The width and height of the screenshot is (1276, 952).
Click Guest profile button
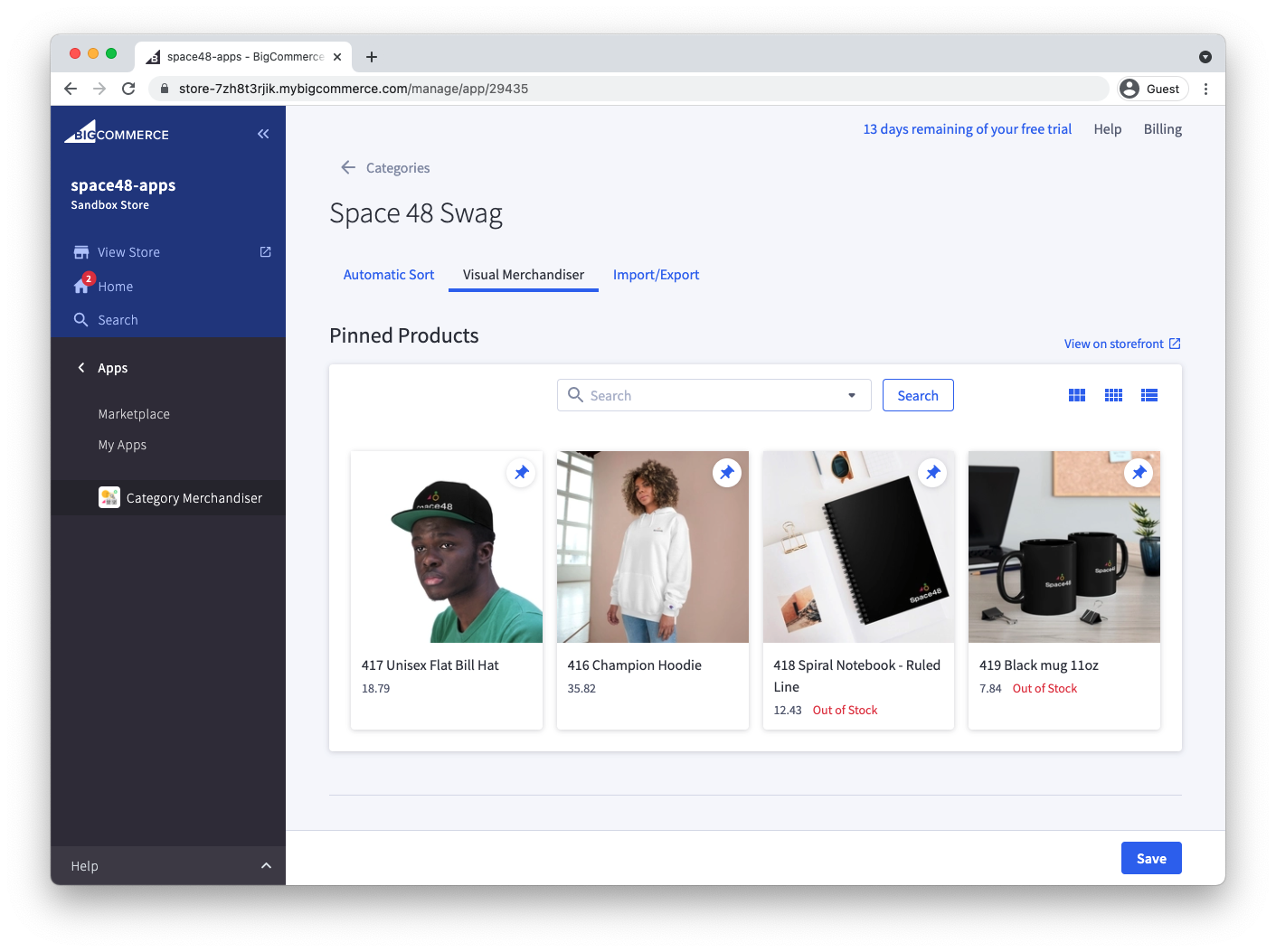click(1153, 89)
